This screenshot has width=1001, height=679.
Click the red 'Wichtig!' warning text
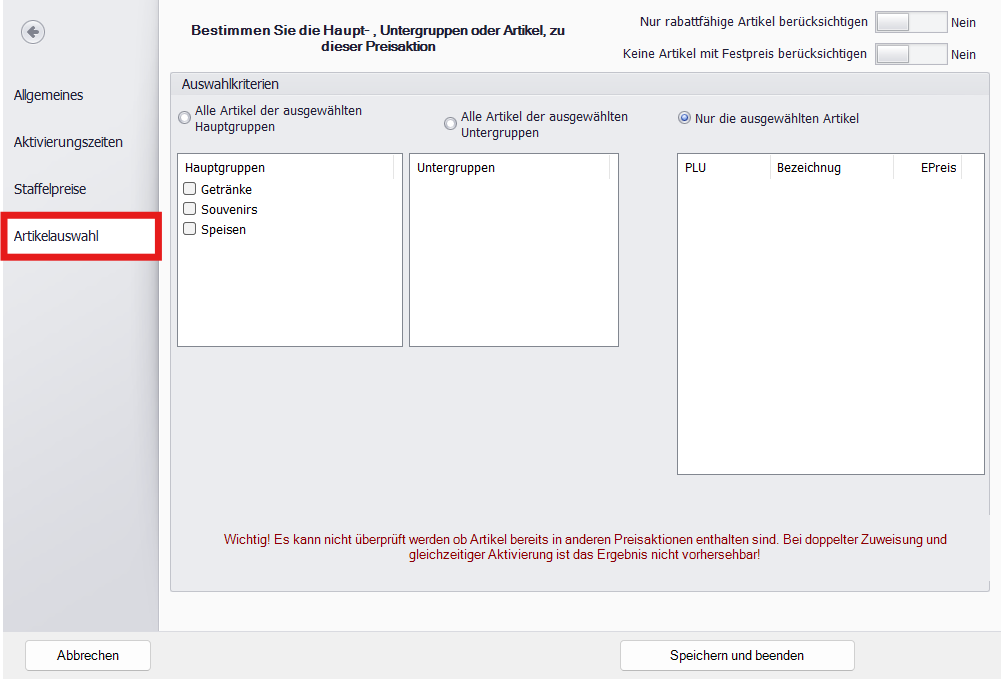[x=585, y=547]
